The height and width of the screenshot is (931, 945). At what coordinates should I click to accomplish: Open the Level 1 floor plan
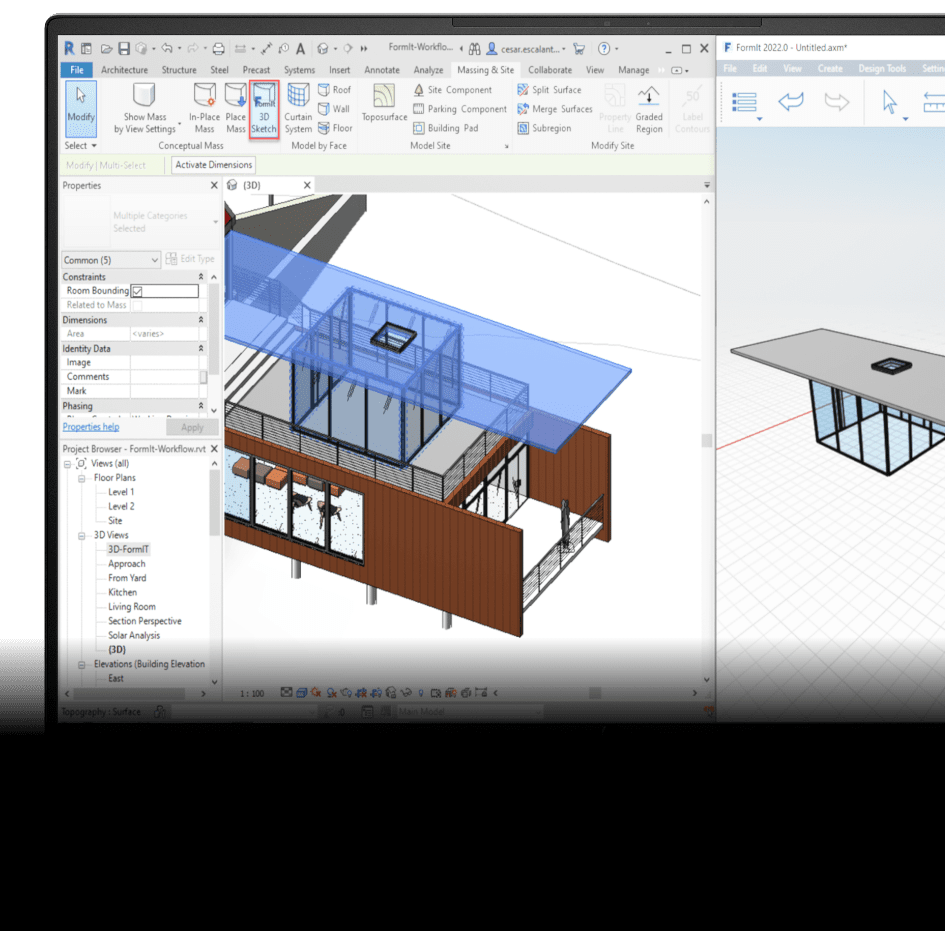(121, 492)
